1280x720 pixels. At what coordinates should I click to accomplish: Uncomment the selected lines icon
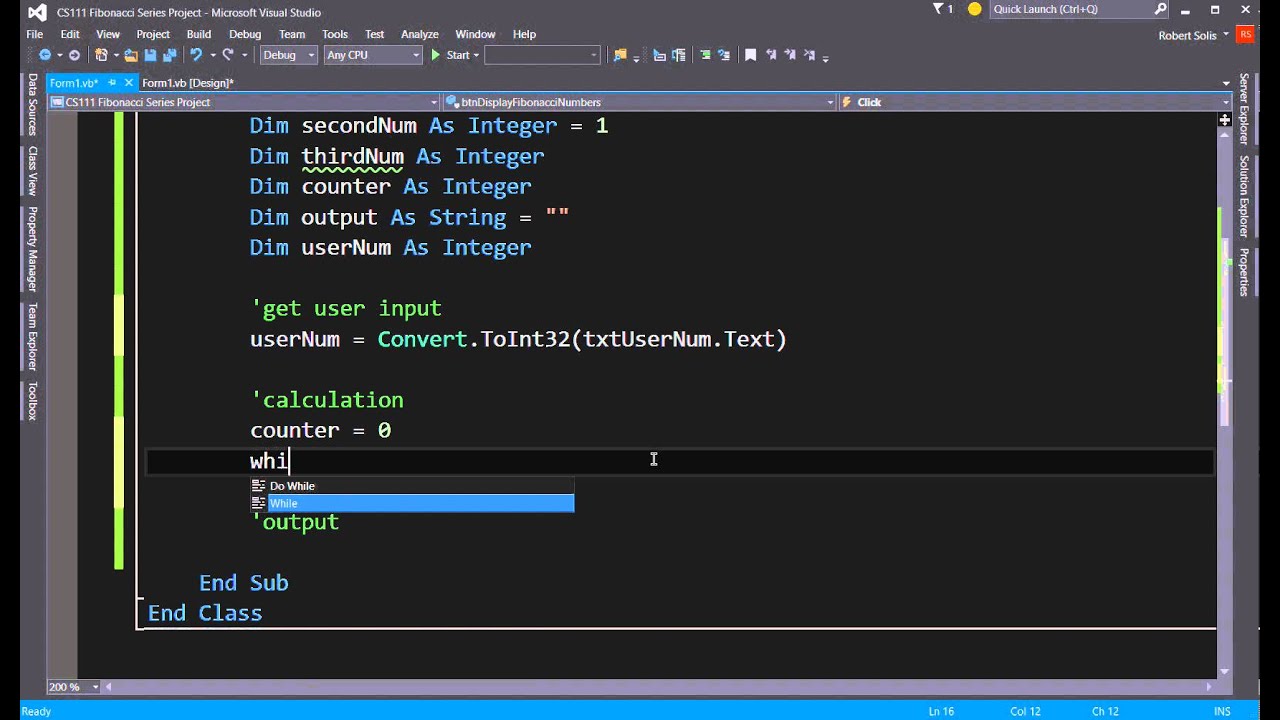[723, 55]
